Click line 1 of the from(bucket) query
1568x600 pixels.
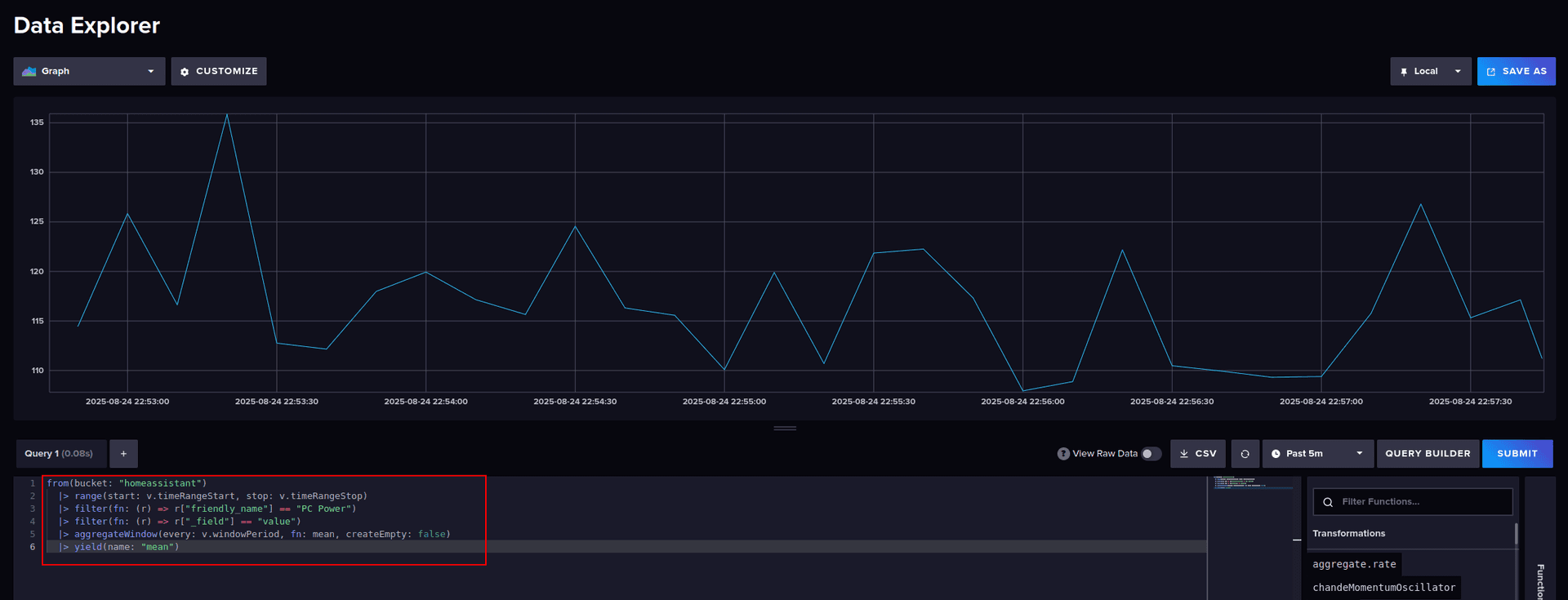pos(127,483)
